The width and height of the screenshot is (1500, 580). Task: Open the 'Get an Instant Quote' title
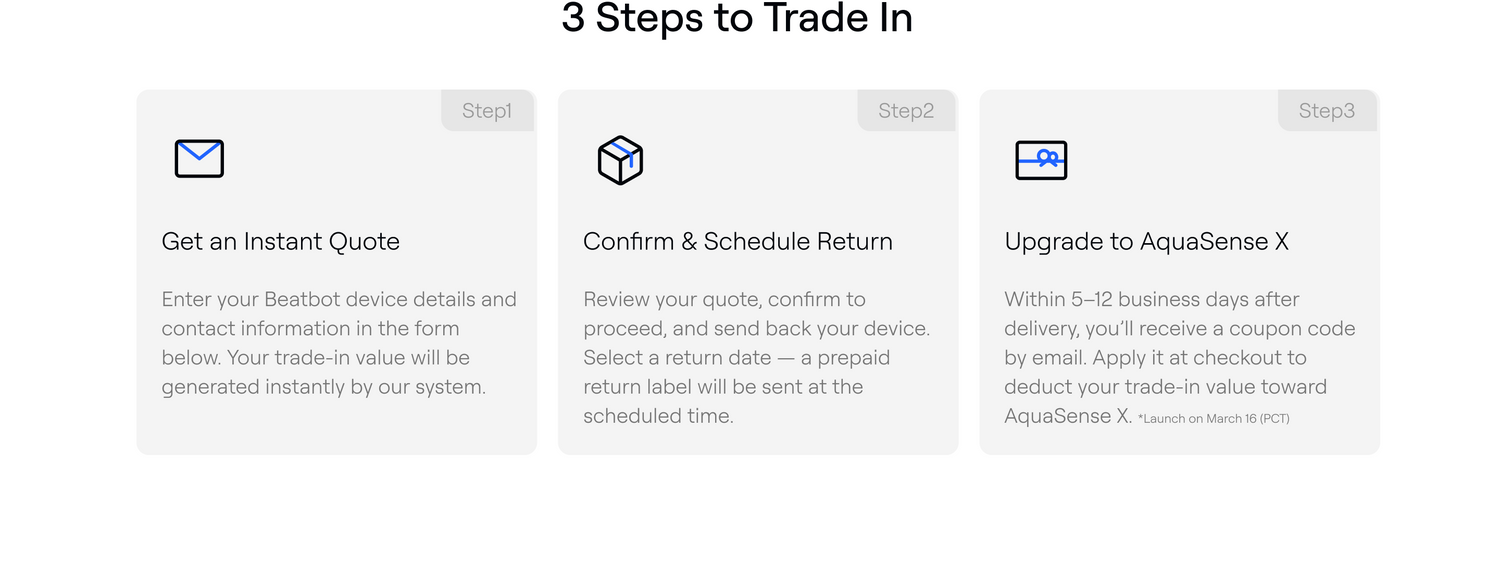tap(281, 241)
